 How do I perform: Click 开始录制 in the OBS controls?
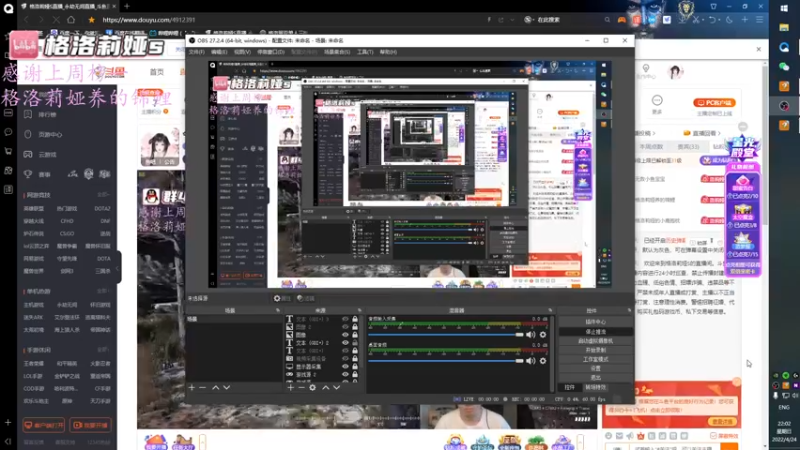click(595, 350)
